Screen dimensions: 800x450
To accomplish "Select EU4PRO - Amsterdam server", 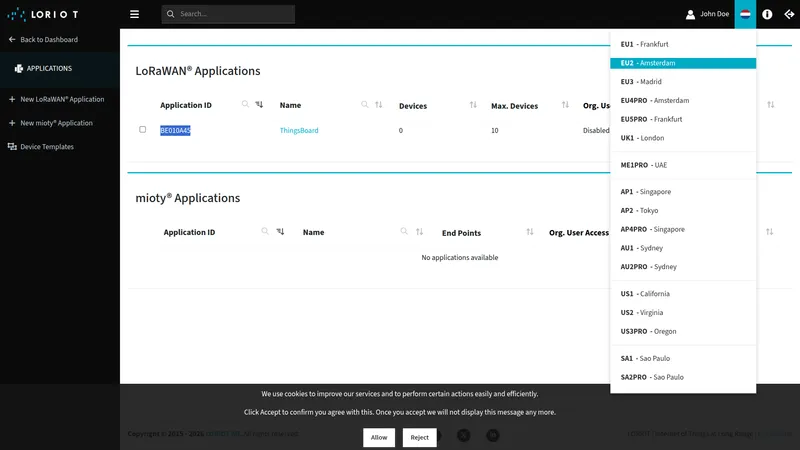I will point(683,101).
